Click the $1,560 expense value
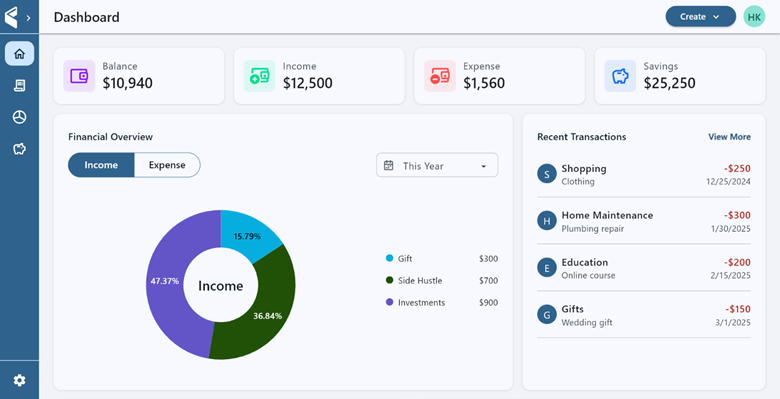 [x=484, y=83]
